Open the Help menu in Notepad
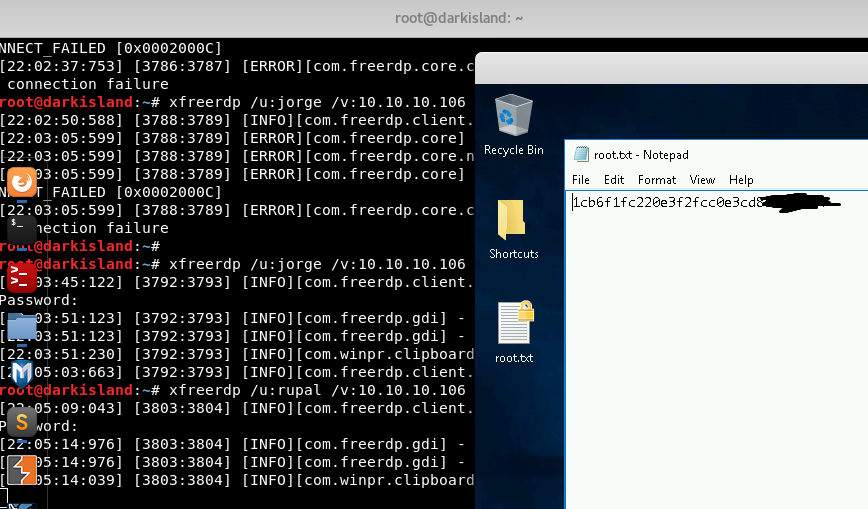 click(741, 180)
